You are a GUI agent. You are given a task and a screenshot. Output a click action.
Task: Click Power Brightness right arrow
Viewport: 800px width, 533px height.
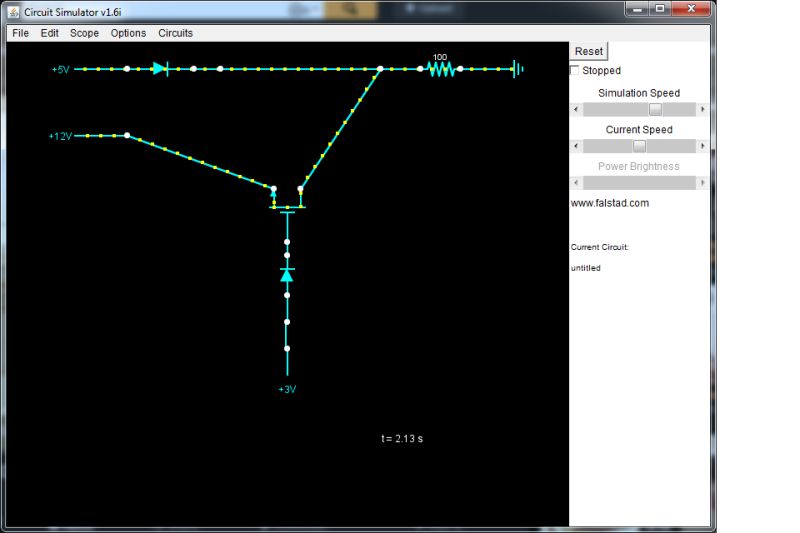[703, 183]
